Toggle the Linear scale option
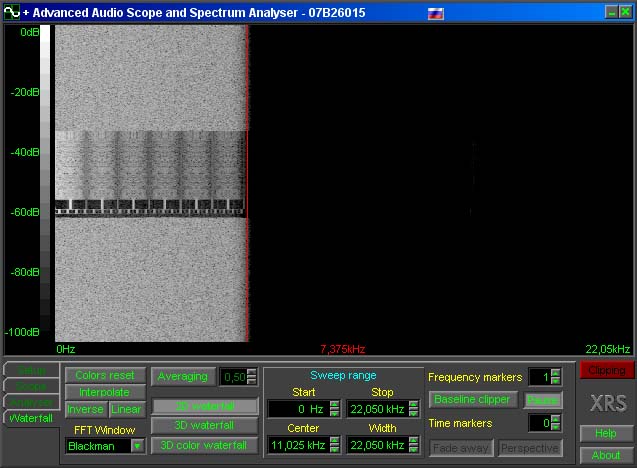Image resolution: width=637 pixels, height=468 pixels. tap(127, 409)
